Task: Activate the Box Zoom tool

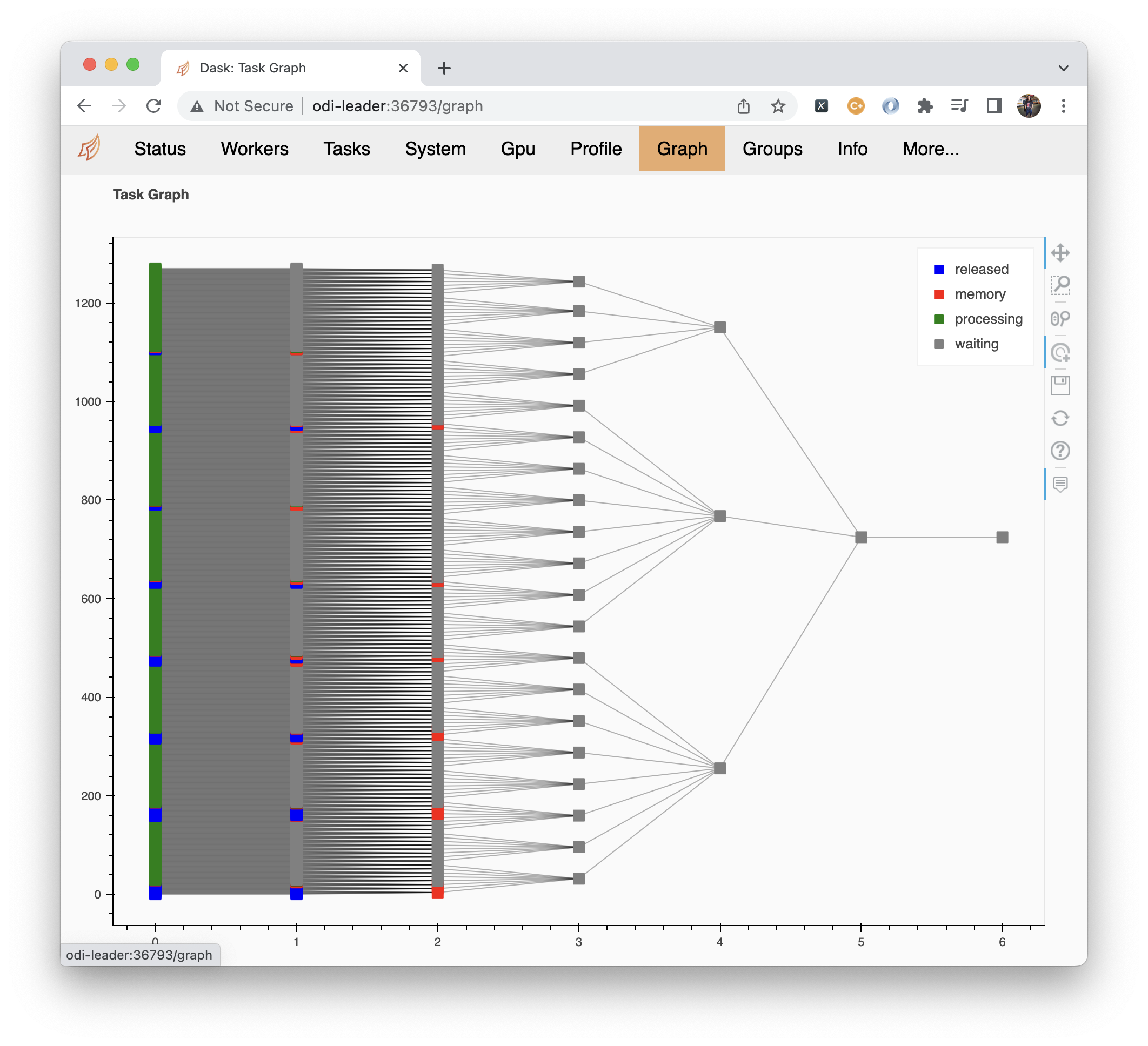Action: pos(1060,285)
